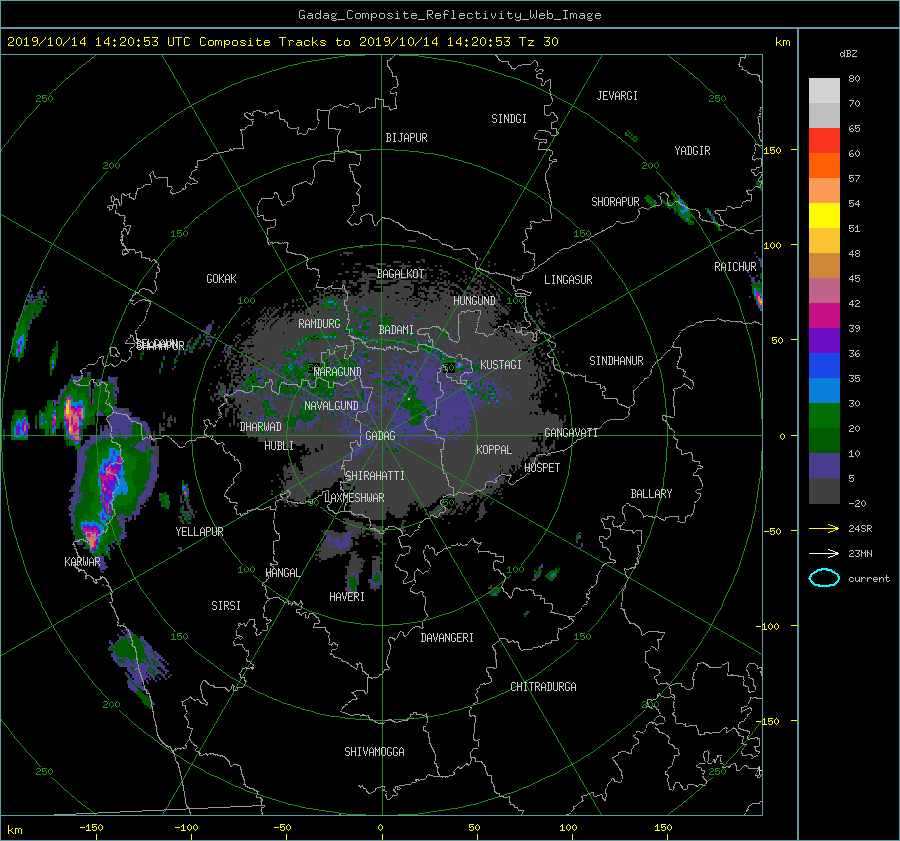Screen dimensions: 900x841
Task: Click the HANGAL city label
Action: (282, 573)
